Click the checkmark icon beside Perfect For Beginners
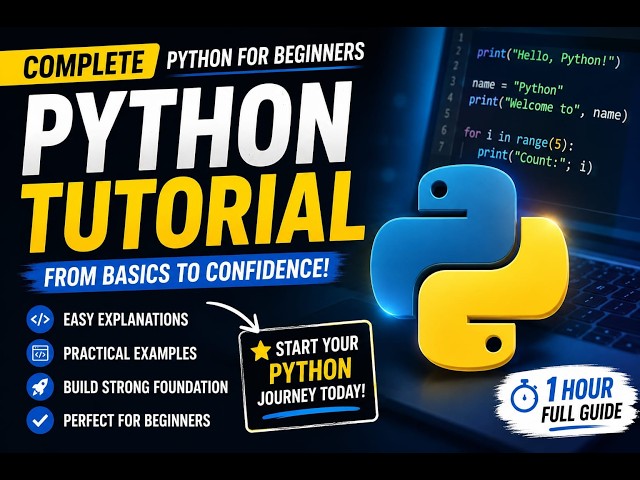 click(x=40, y=420)
